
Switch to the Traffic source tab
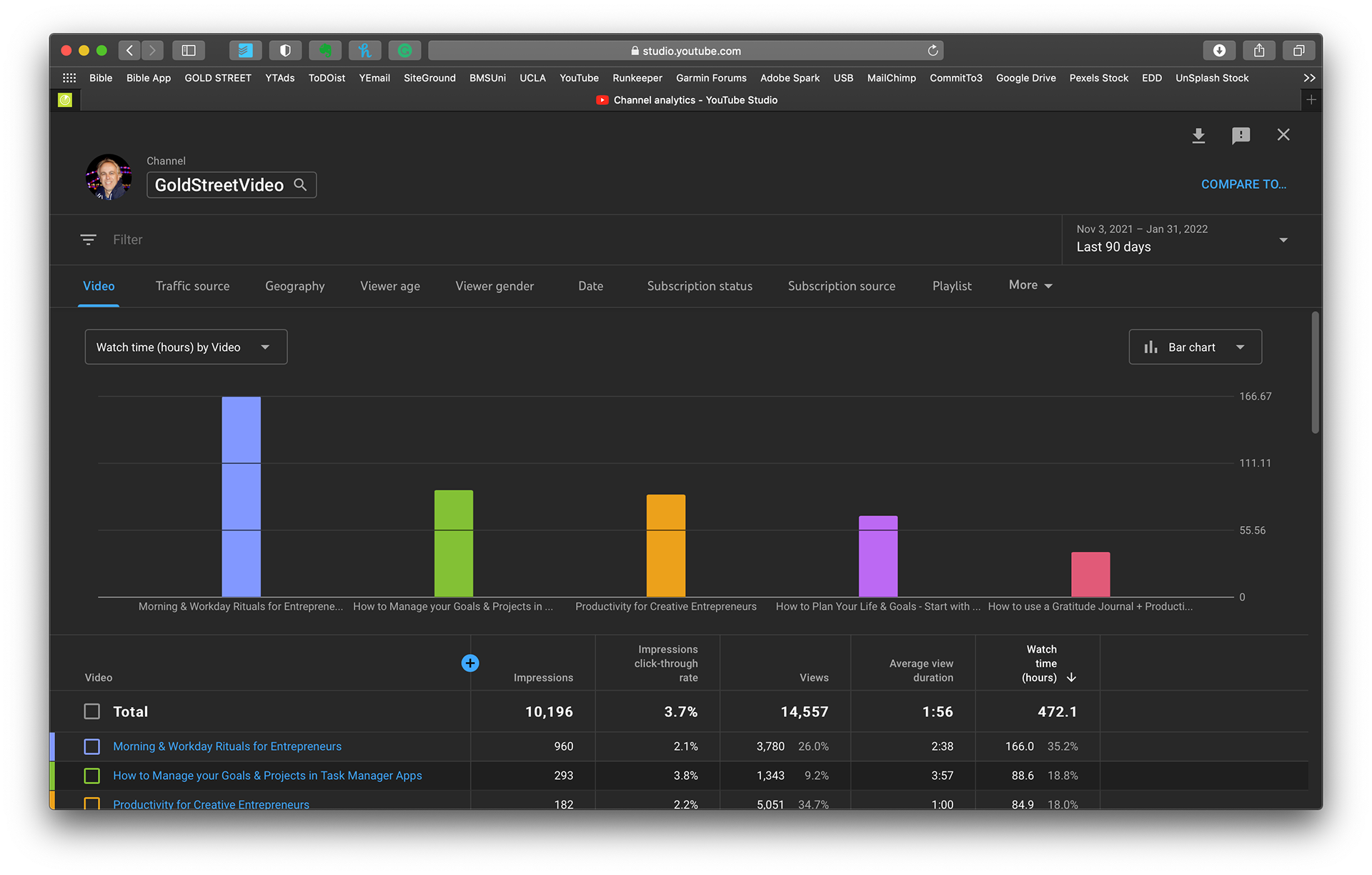[192, 286]
